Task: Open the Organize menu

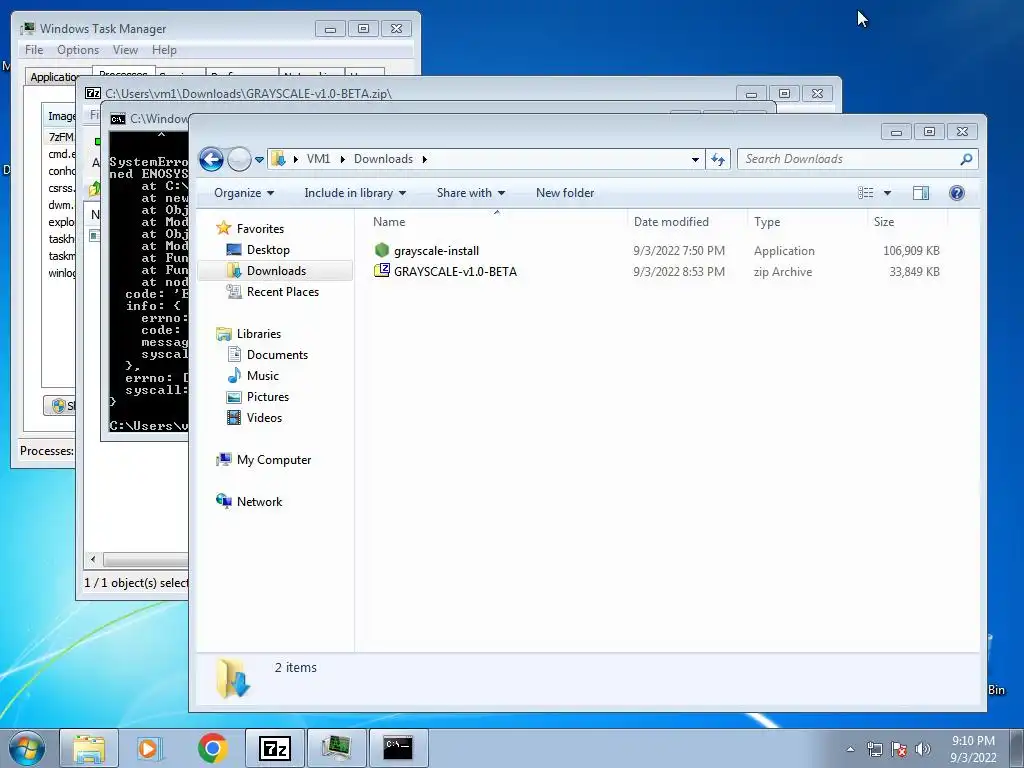Action: click(x=244, y=193)
